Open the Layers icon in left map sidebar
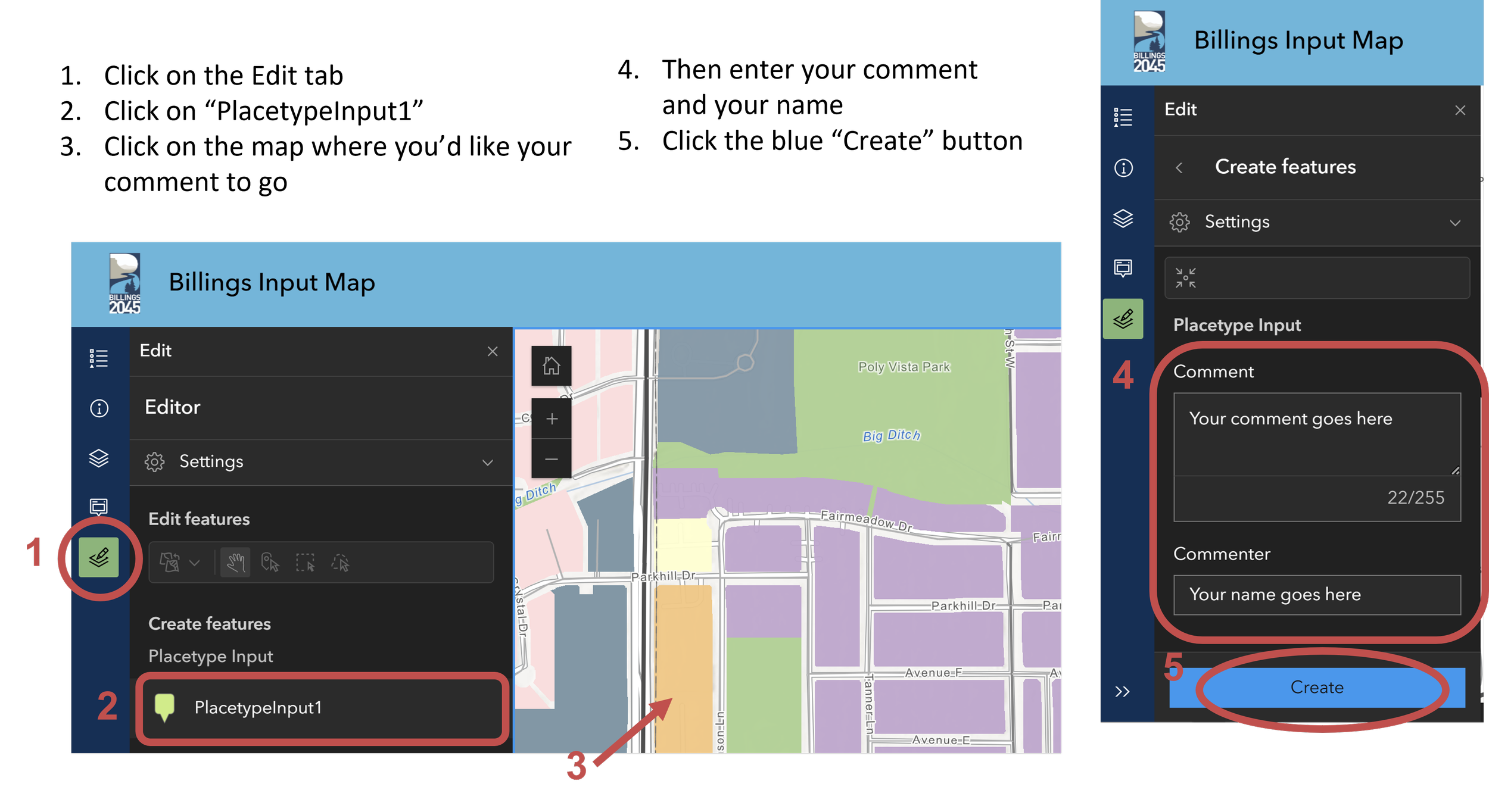This screenshot has width=1489, height=812. click(x=99, y=458)
